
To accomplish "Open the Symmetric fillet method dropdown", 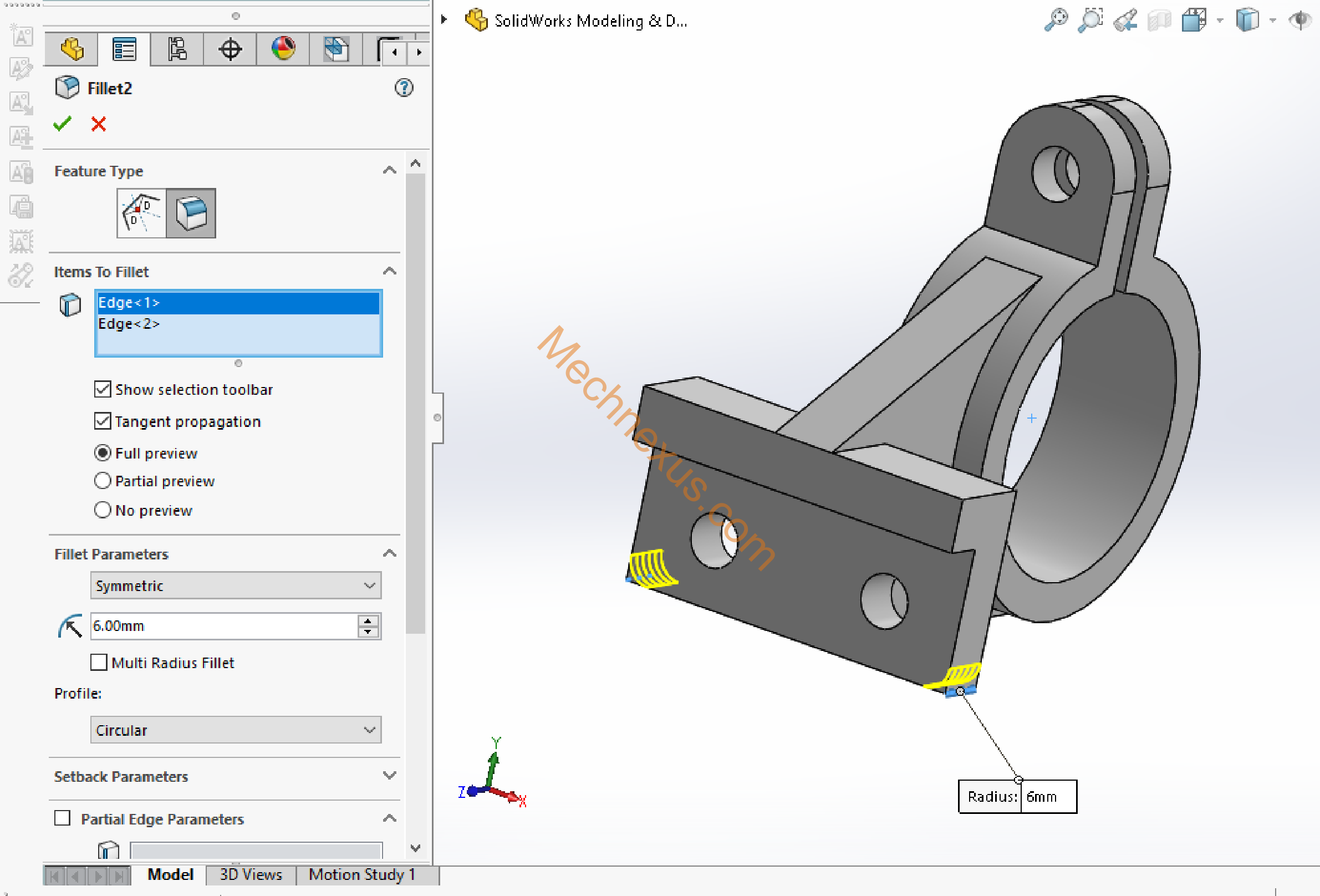I will click(x=235, y=585).
